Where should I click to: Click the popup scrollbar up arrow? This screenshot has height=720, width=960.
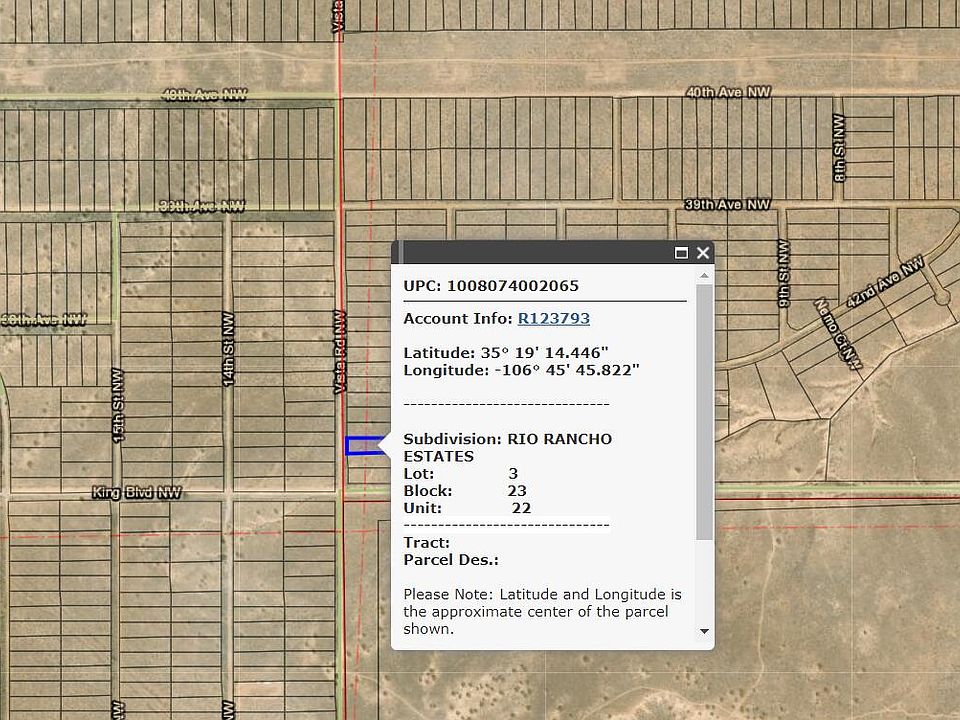tap(704, 275)
